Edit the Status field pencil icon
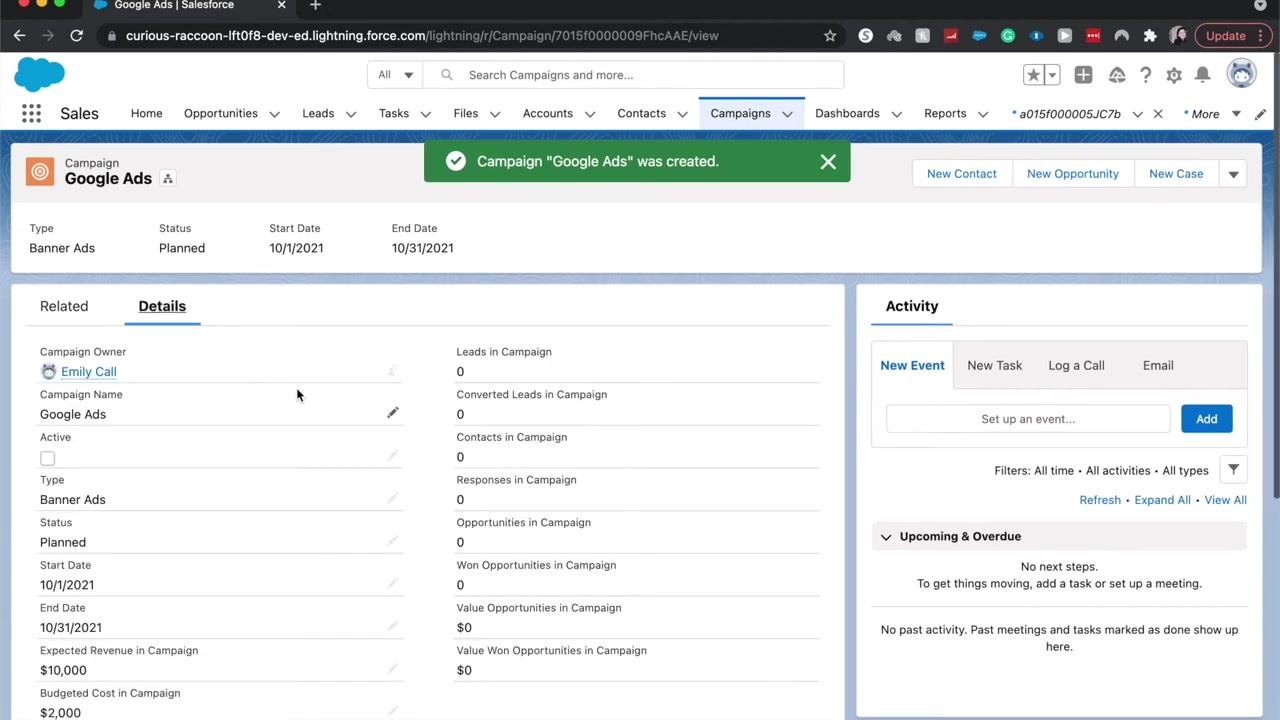The width and height of the screenshot is (1280, 720). (x=393, y=541)
